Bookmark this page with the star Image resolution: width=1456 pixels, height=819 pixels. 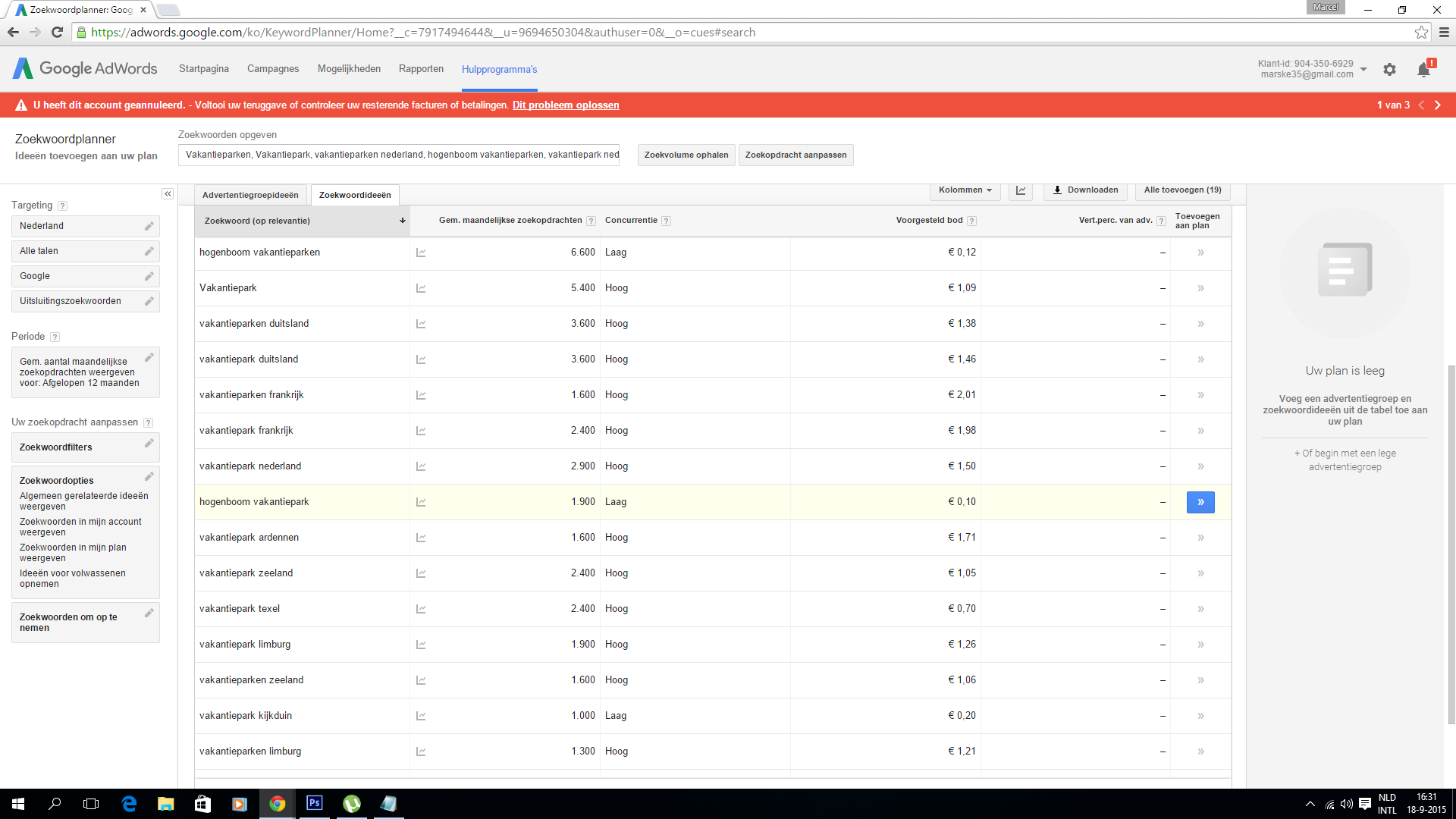[1421, 32]
